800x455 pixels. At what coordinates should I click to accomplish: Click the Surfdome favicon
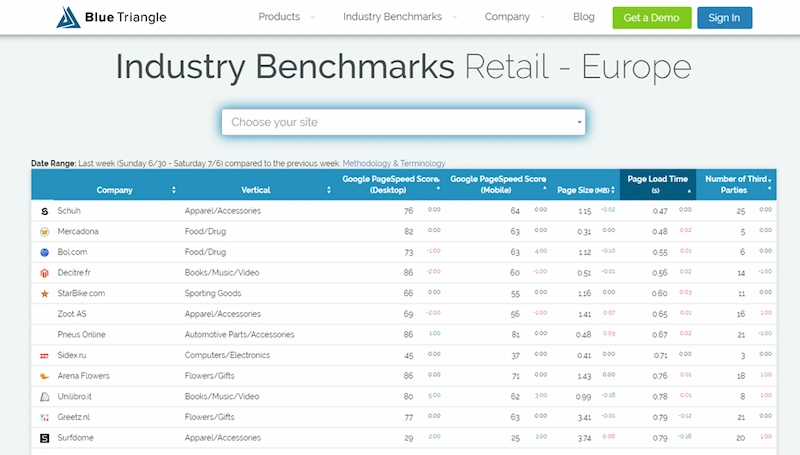[x=44, y=438]
